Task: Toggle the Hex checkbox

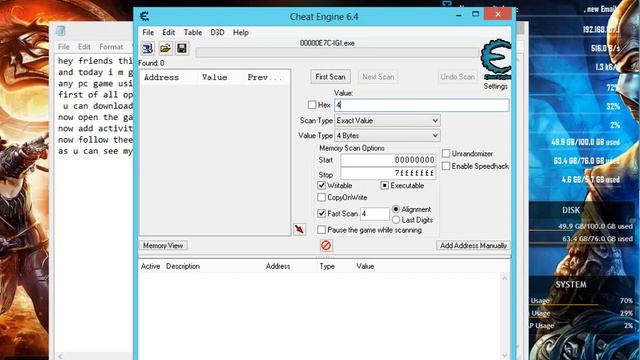Action: pos(312,105)
